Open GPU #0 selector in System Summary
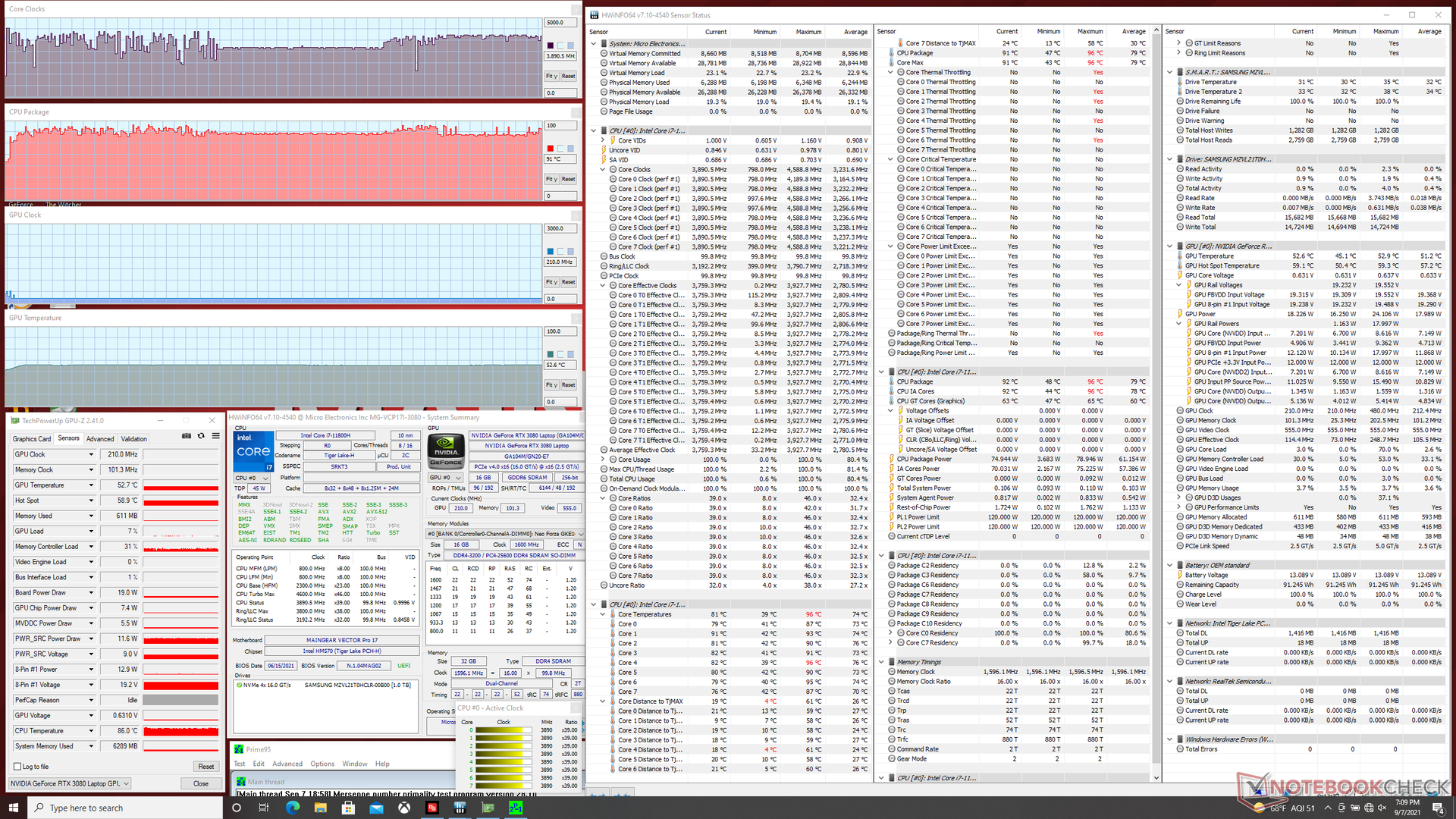This screenshot has width=1456, height=819. [445, 478]
